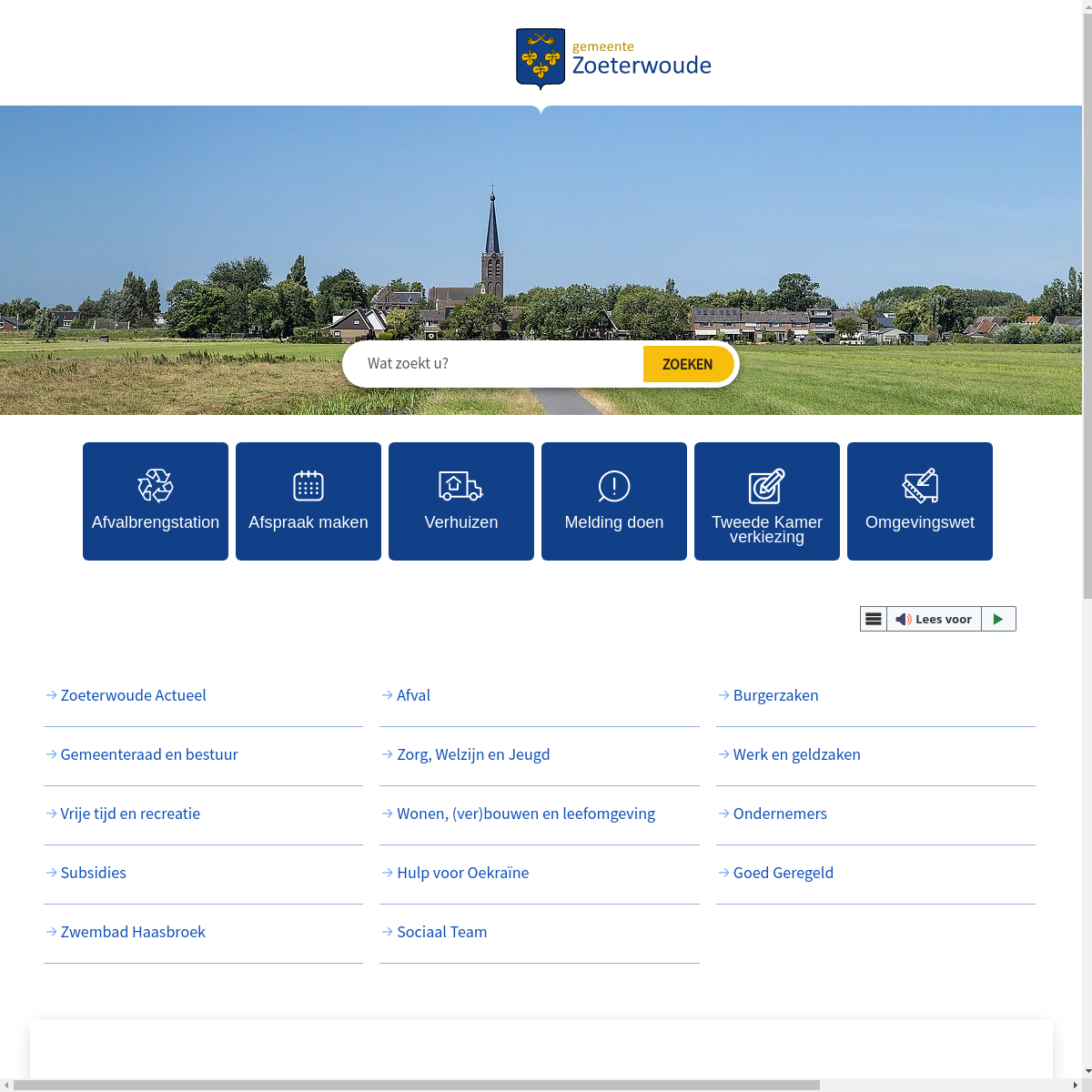This screenshot has height=1092, width=1092.
Task: Open Gemeenteraad en bestuur link
Action: (149, 754)
